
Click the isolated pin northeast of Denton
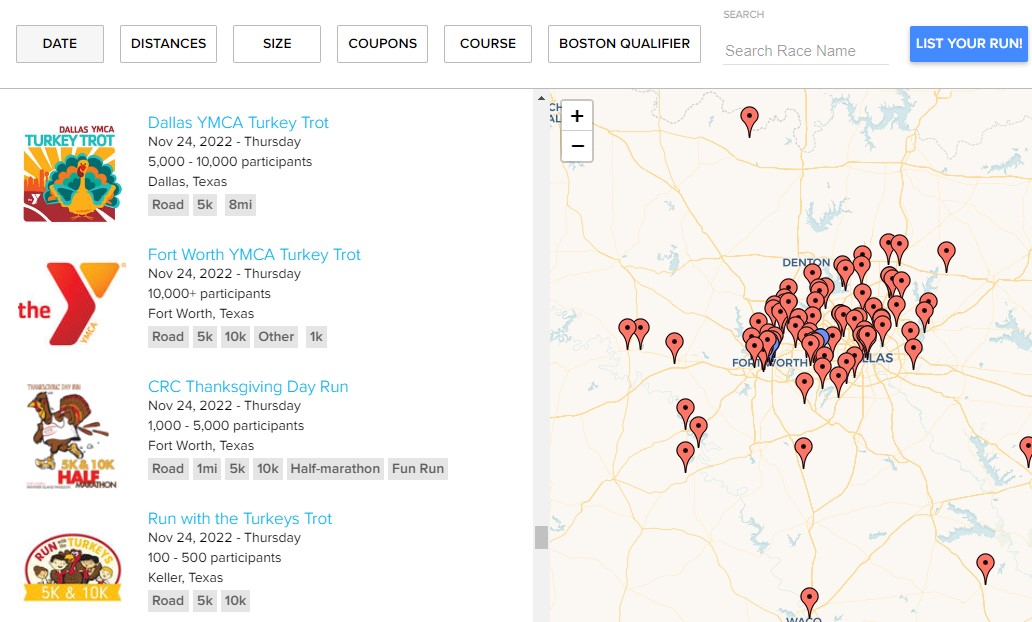(x=946, y=255)
